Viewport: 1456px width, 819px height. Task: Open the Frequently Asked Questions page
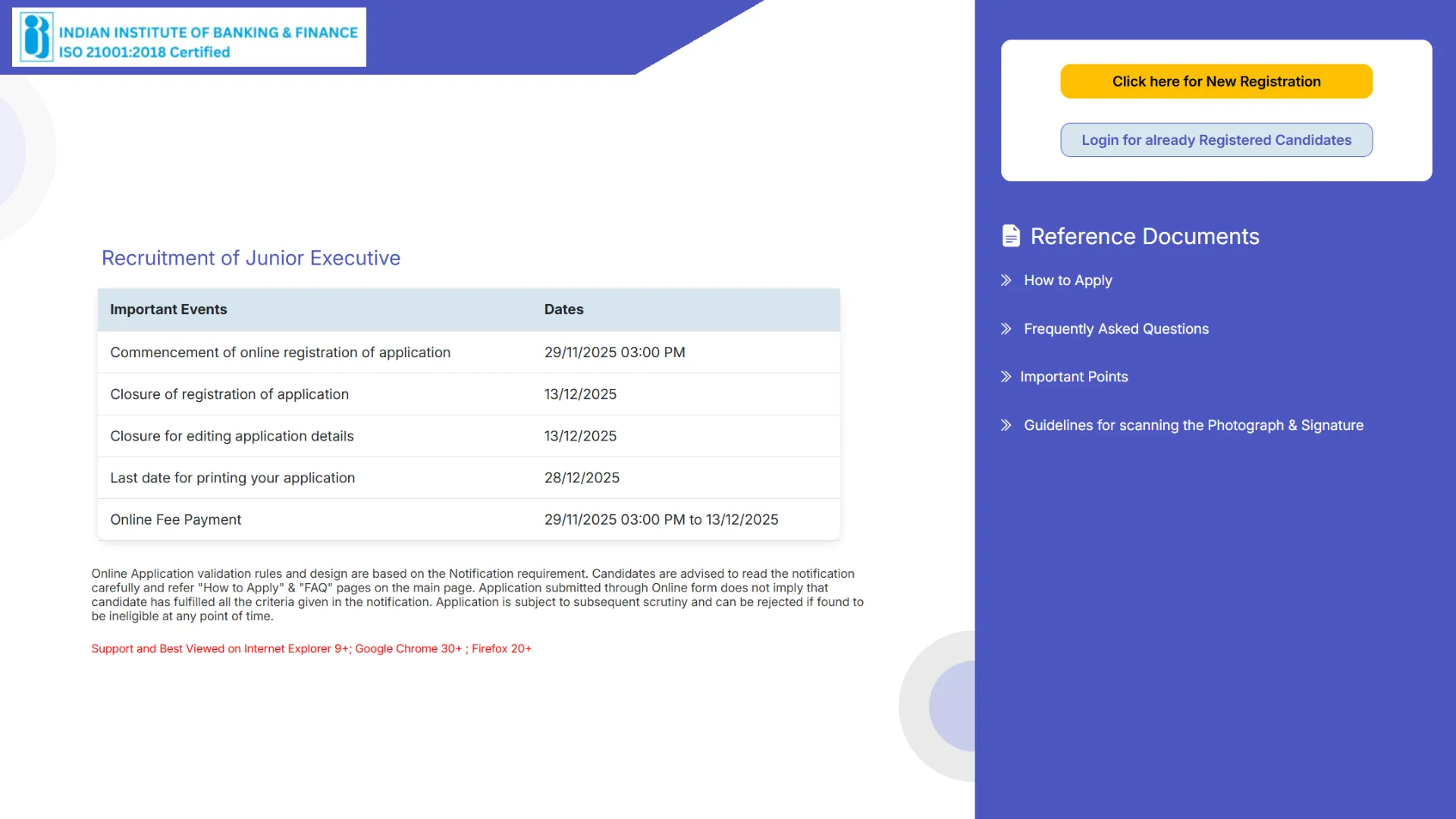coord(1116,328)
